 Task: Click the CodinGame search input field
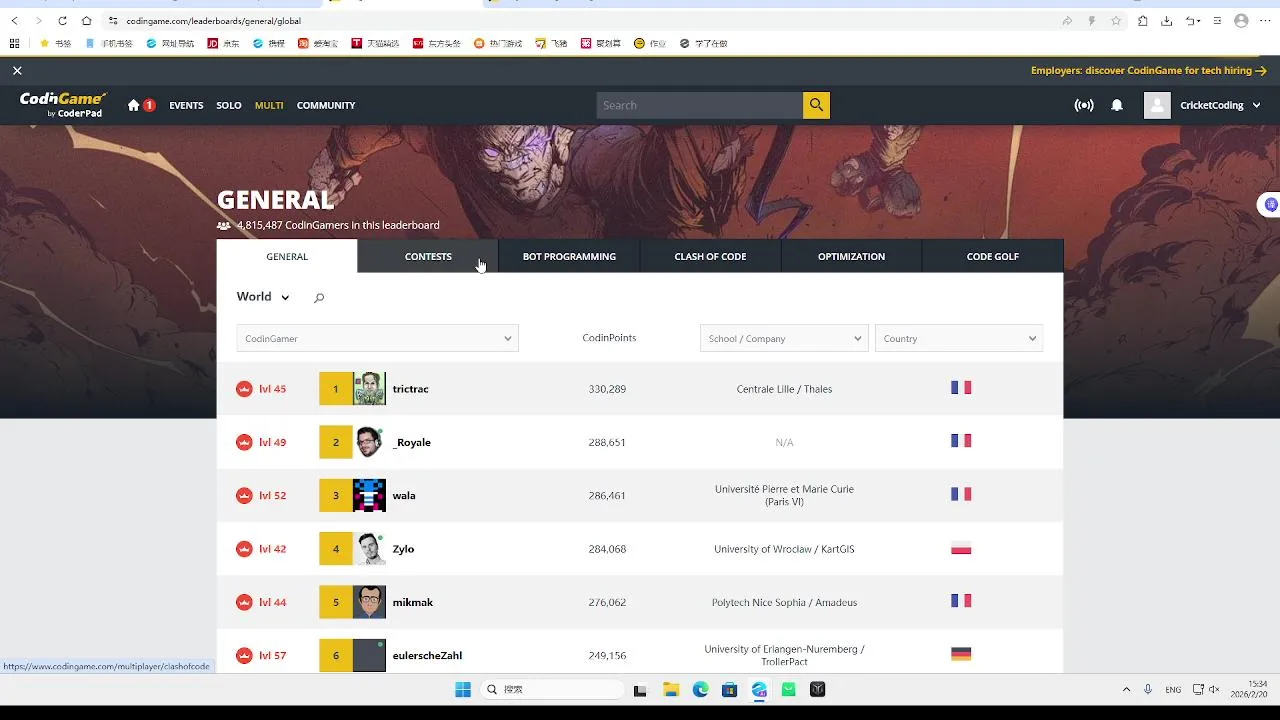pos(700,105)
